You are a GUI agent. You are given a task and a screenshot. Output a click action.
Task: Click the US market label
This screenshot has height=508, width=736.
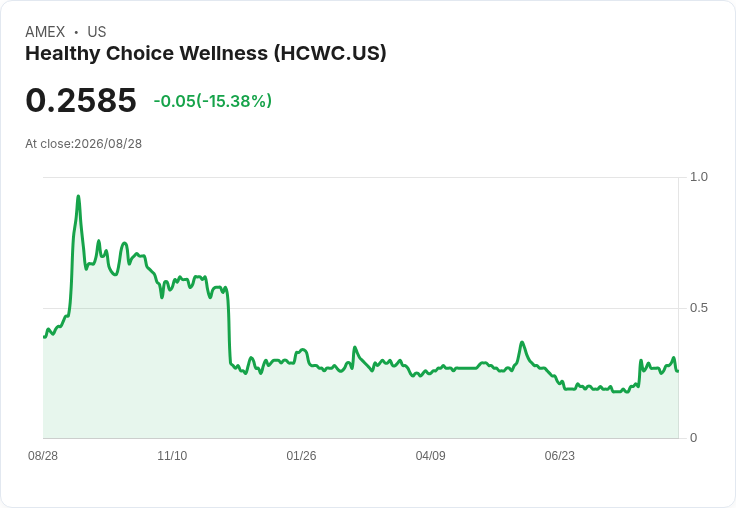[97, 32]
